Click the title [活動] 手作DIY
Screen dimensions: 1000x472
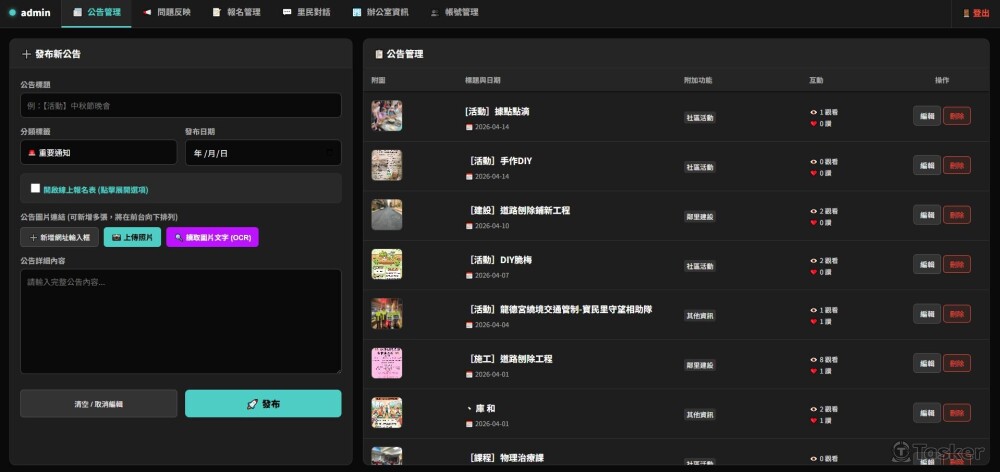coord(499,161)
